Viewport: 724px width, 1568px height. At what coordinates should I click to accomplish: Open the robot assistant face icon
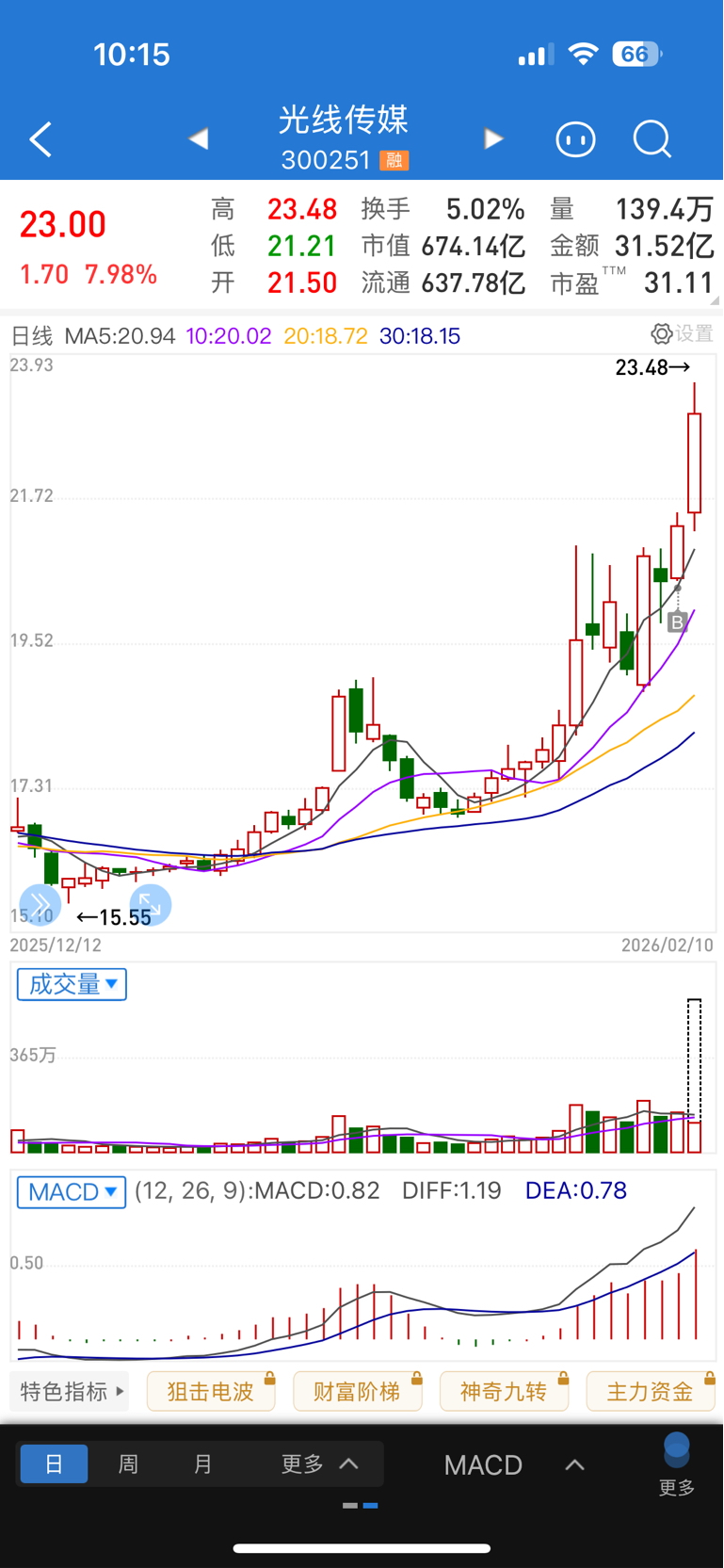pyautogui.click(x=575, y=139)
